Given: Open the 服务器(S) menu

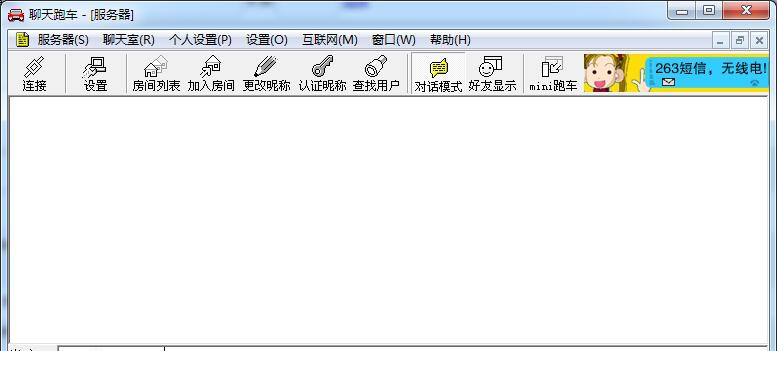Looking at the screenshot, I should pyautogui.click(x=63, y=40).
